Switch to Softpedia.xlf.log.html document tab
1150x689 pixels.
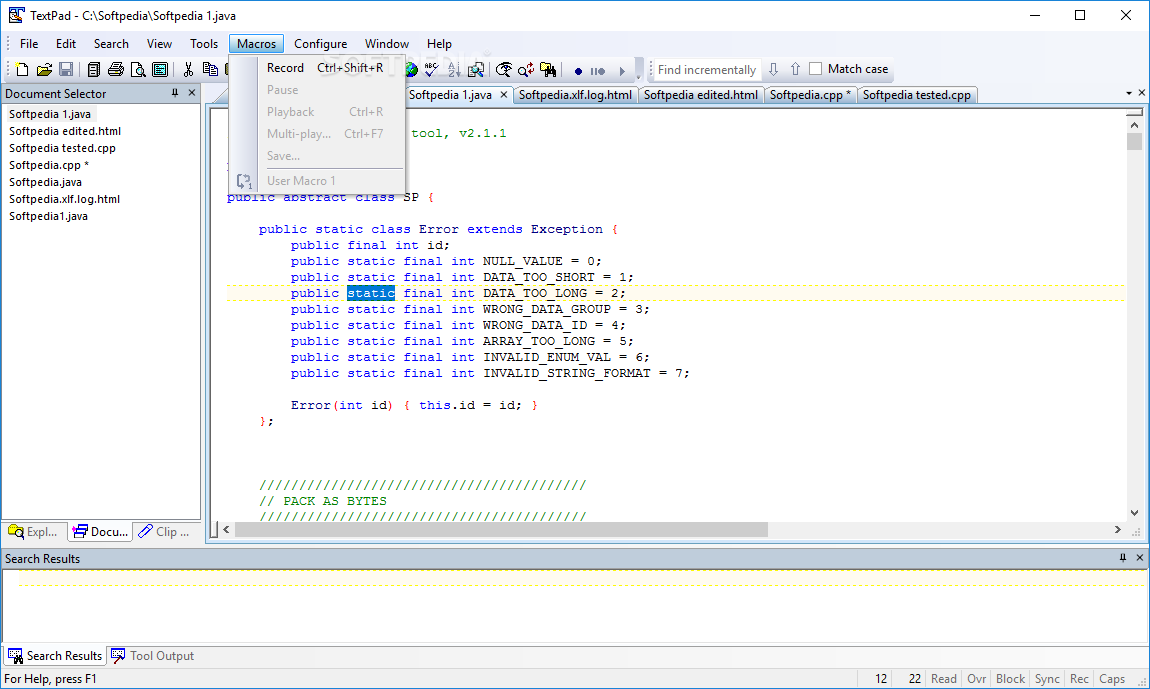point(575,95)
